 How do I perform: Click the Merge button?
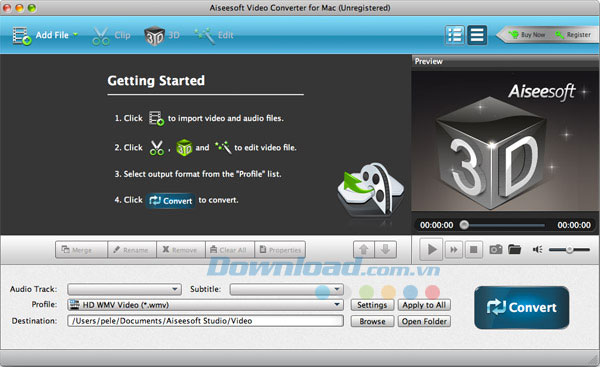tap(82, 250)
